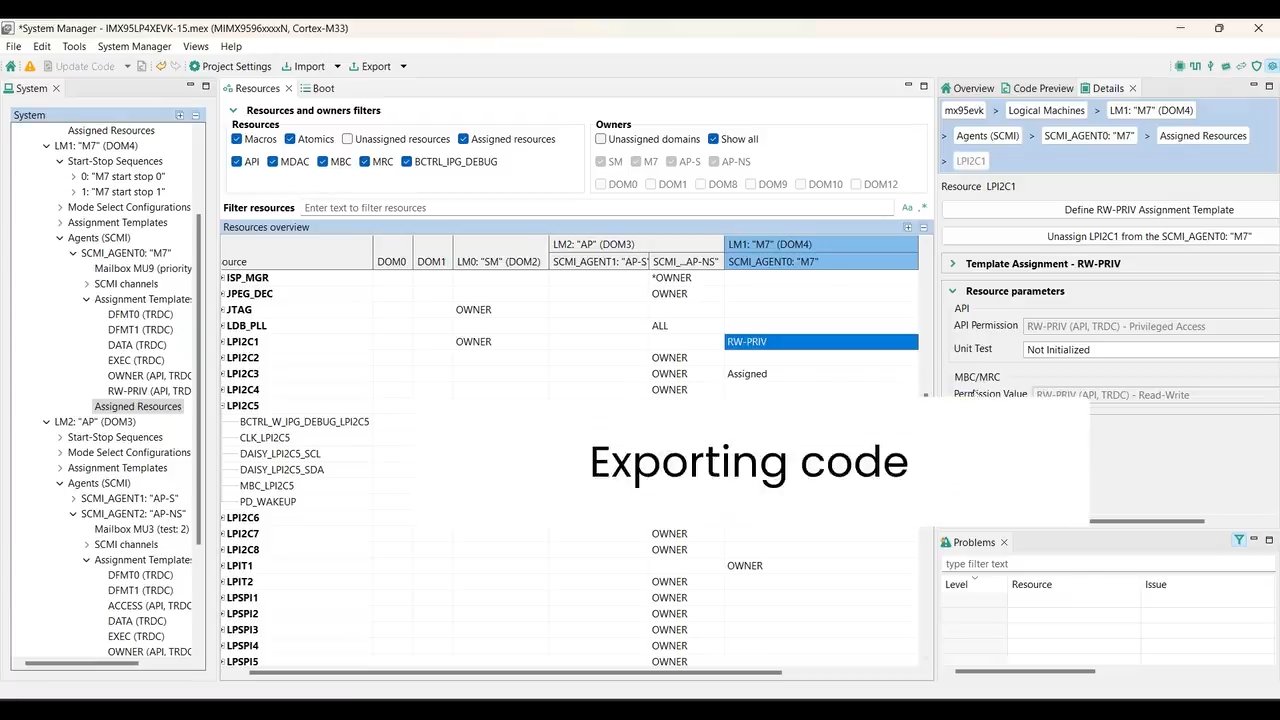The image size is (1280, 720).
Task: Click the Export toolbar button
Action: click(369, 66)
